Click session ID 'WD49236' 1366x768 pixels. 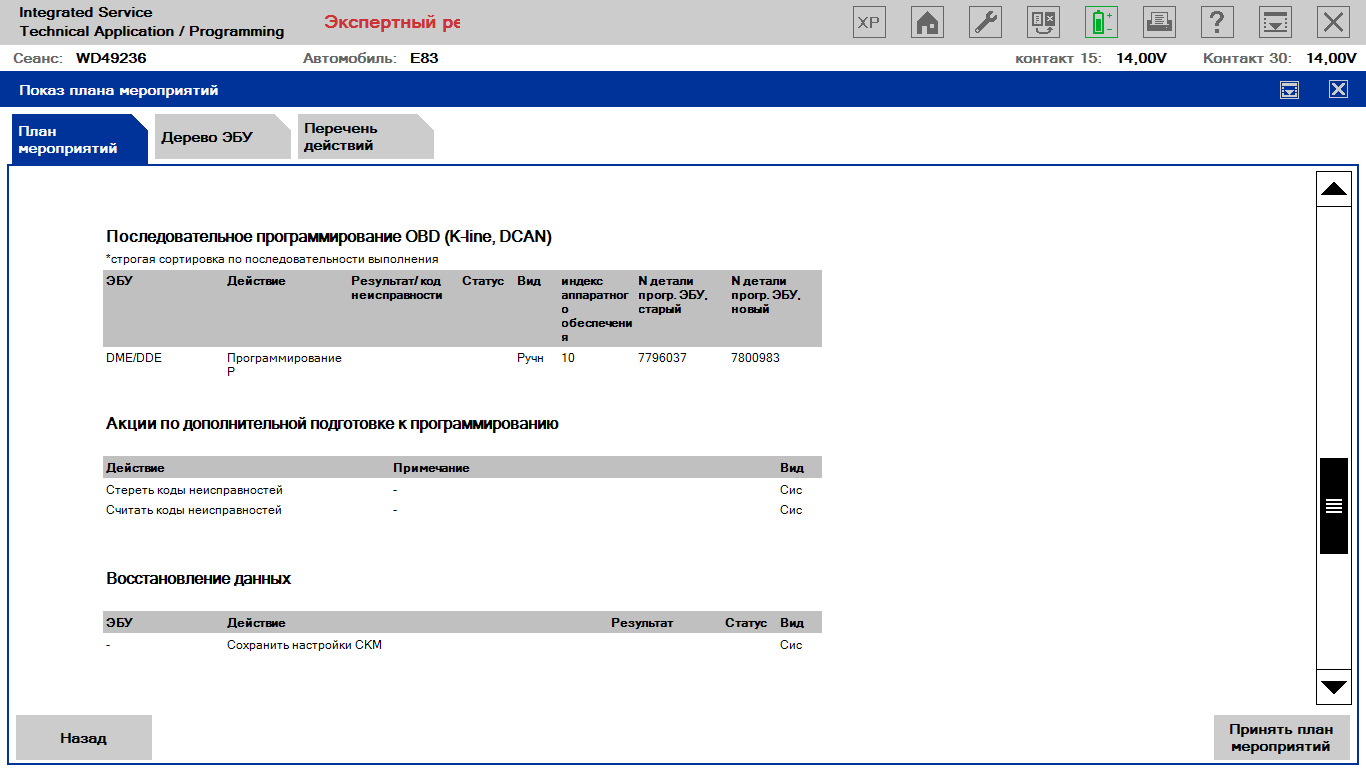coord(111,58)
